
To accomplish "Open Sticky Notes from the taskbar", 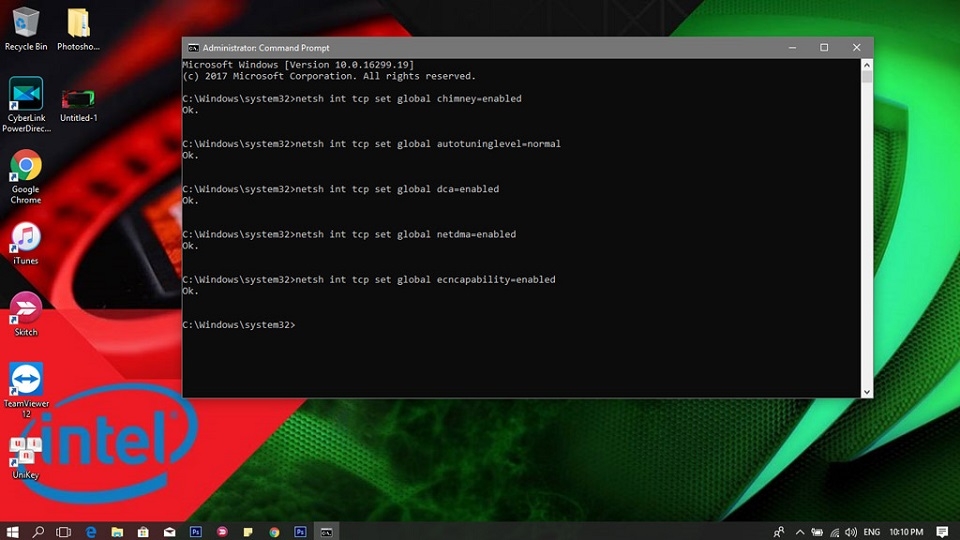I will coord(248,531).
